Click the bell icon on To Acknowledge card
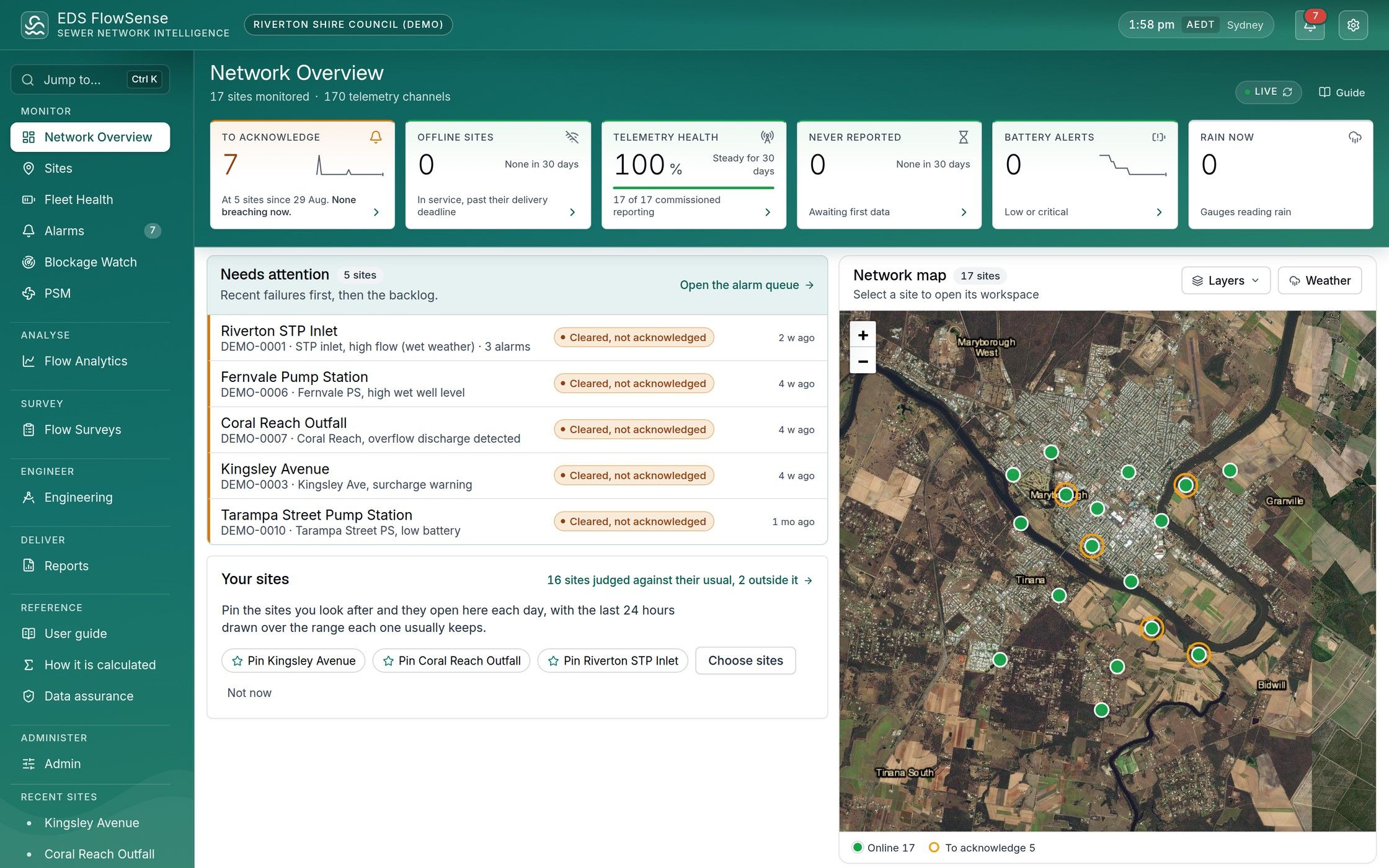1389x868 pixels. click(x=376, y=137)
